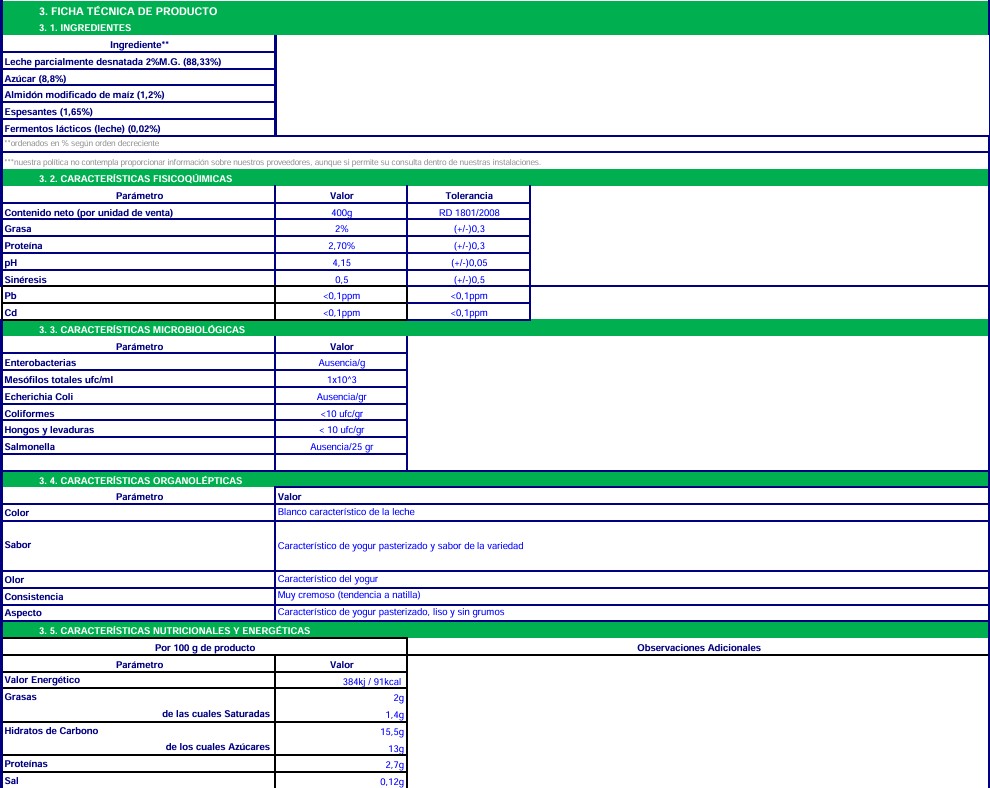Select the 'Observaciones Adicionales' header cell

click(698, 648)
